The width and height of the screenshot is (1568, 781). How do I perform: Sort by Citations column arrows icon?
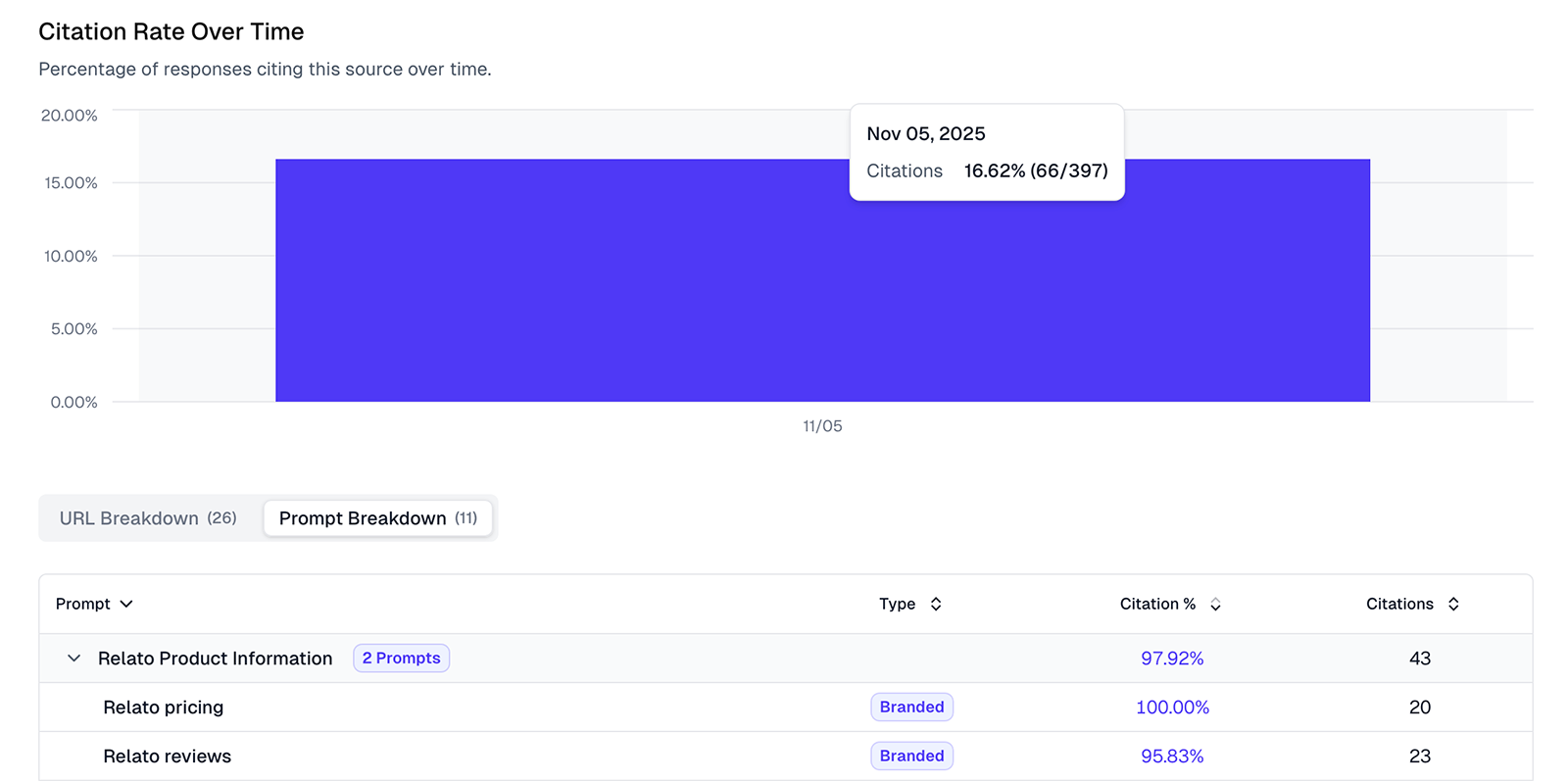tap(1453, 604)
